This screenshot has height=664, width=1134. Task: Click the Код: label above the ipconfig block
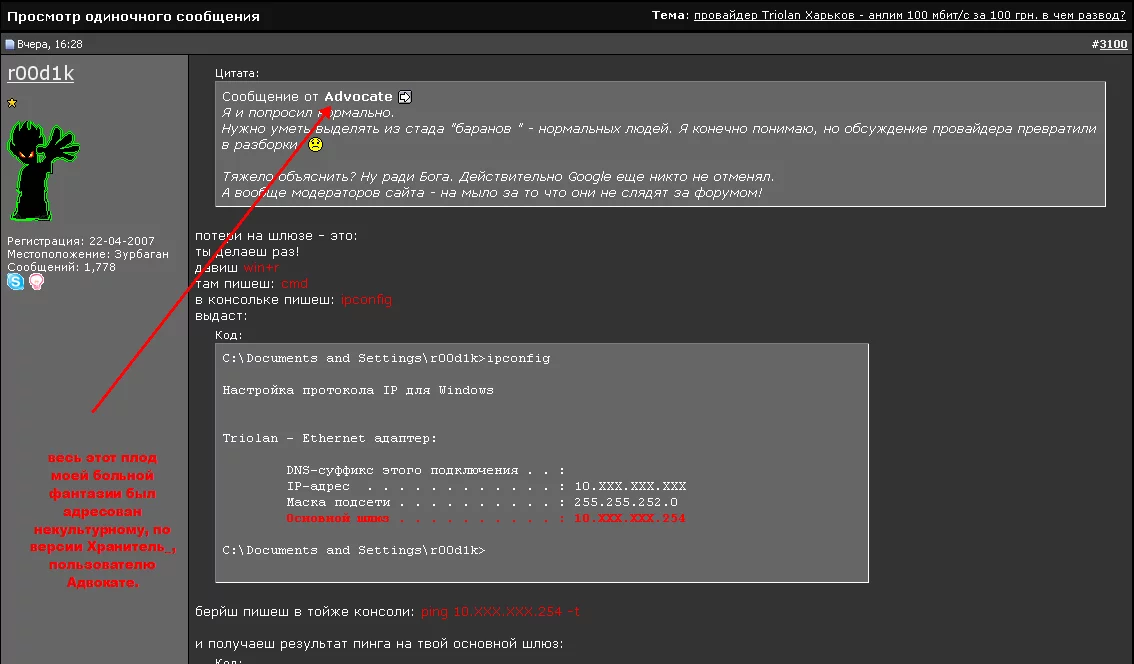(229, 335)
